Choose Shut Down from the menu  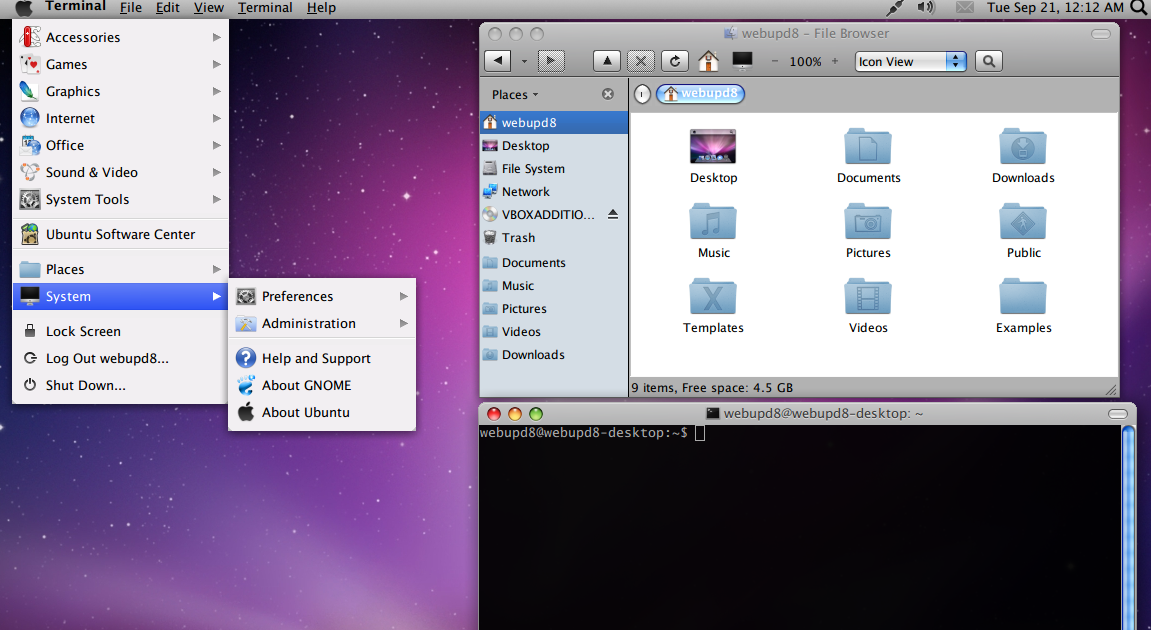85,385
